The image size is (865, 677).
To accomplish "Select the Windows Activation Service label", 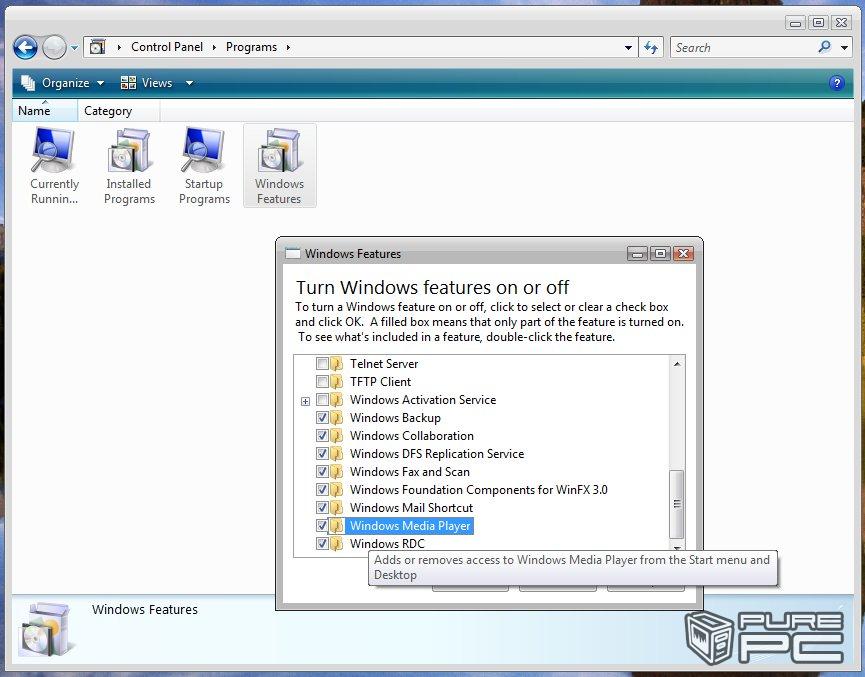I will [423, 400].
